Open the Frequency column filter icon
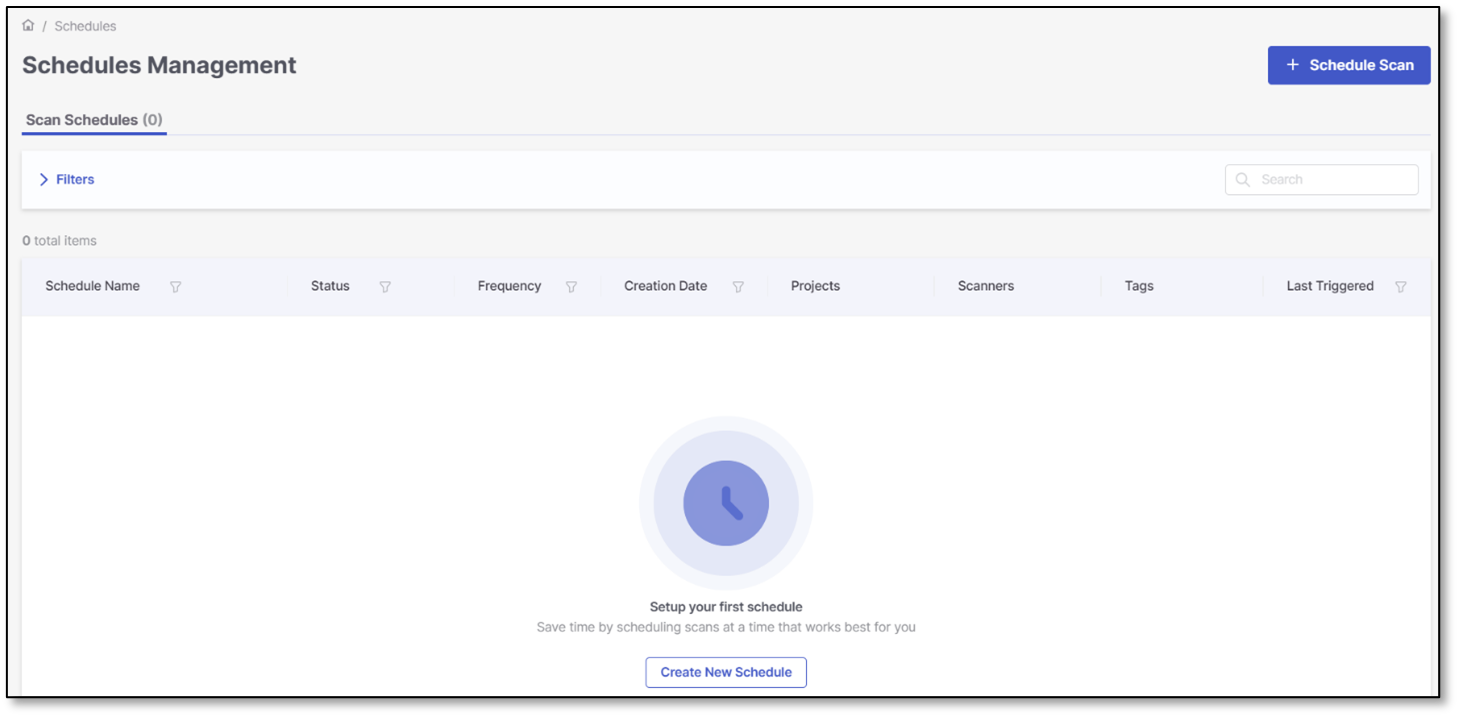The height and width of the screenshot is (717, 1459). point(571,287)
